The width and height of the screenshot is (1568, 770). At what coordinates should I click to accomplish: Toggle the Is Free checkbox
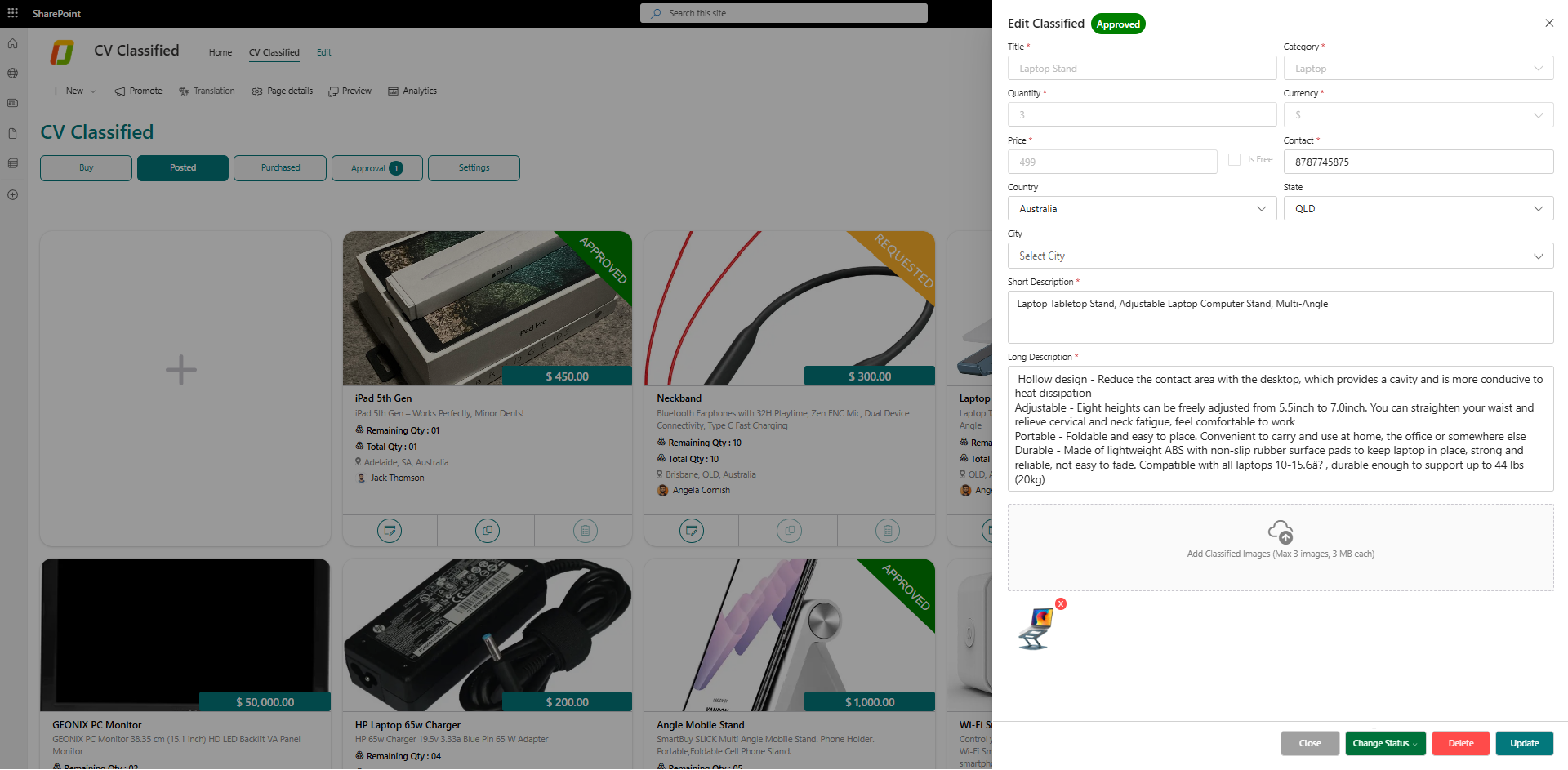point(1234,160)
